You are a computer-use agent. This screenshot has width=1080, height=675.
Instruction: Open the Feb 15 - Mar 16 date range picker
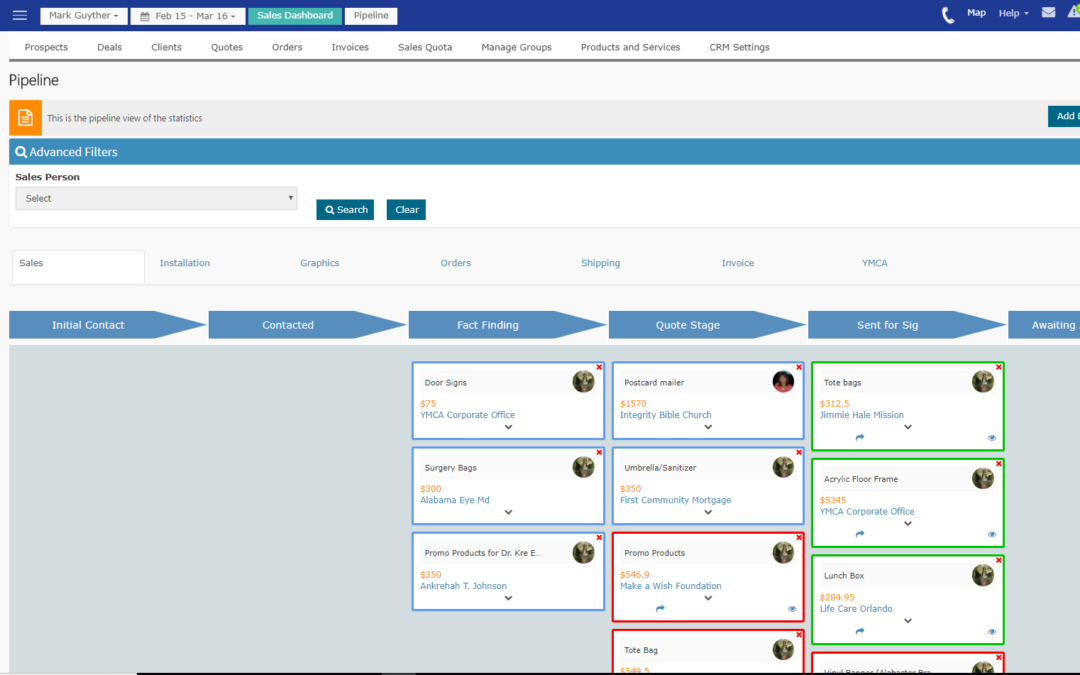pyautogui.click(x=188, y=16)
